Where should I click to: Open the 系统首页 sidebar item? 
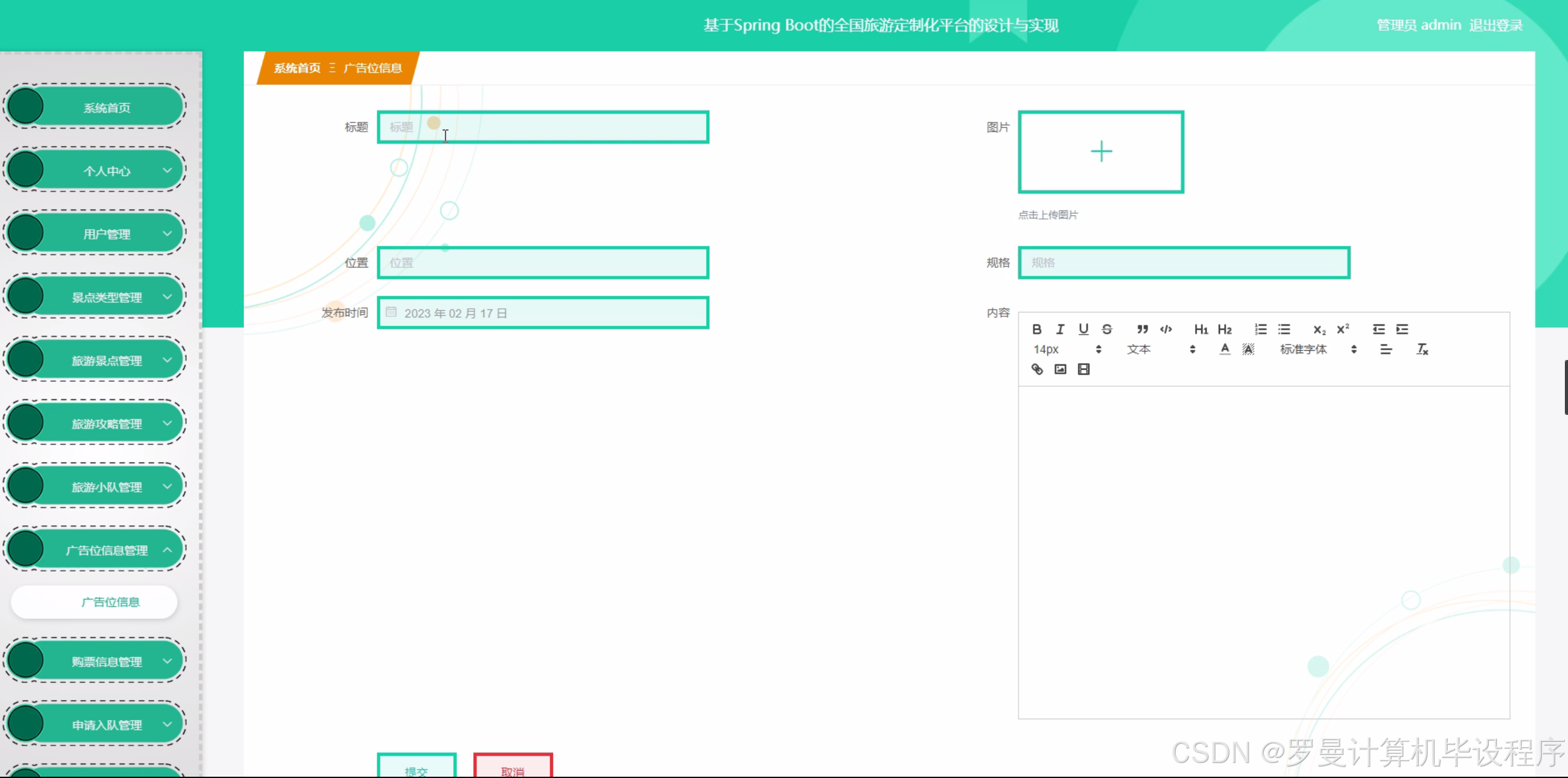(x=95, y=107)
